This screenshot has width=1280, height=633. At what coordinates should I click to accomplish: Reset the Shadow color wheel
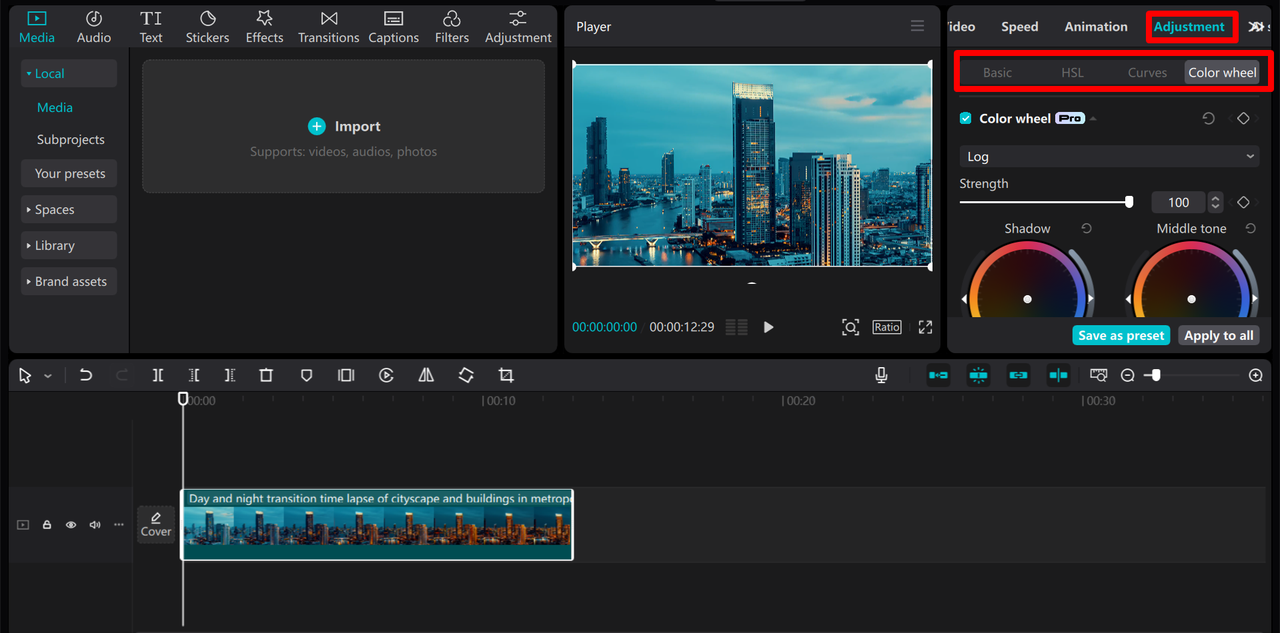1086,228
